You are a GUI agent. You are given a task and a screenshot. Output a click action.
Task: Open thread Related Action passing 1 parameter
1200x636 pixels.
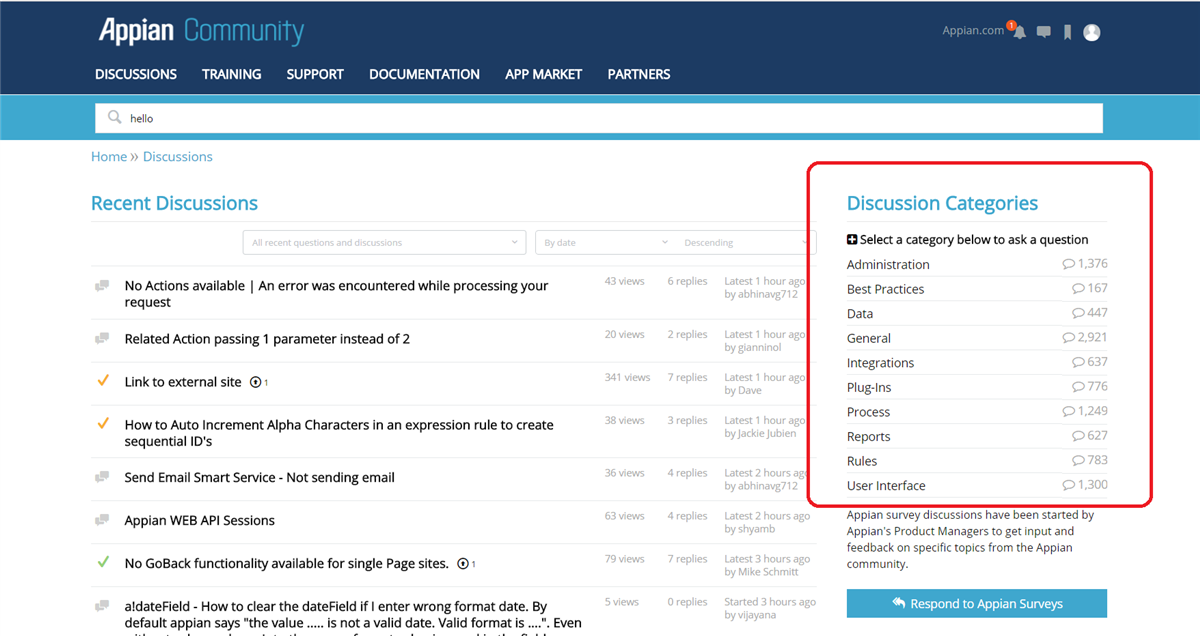pyautogui.click(x=267, y=339)
